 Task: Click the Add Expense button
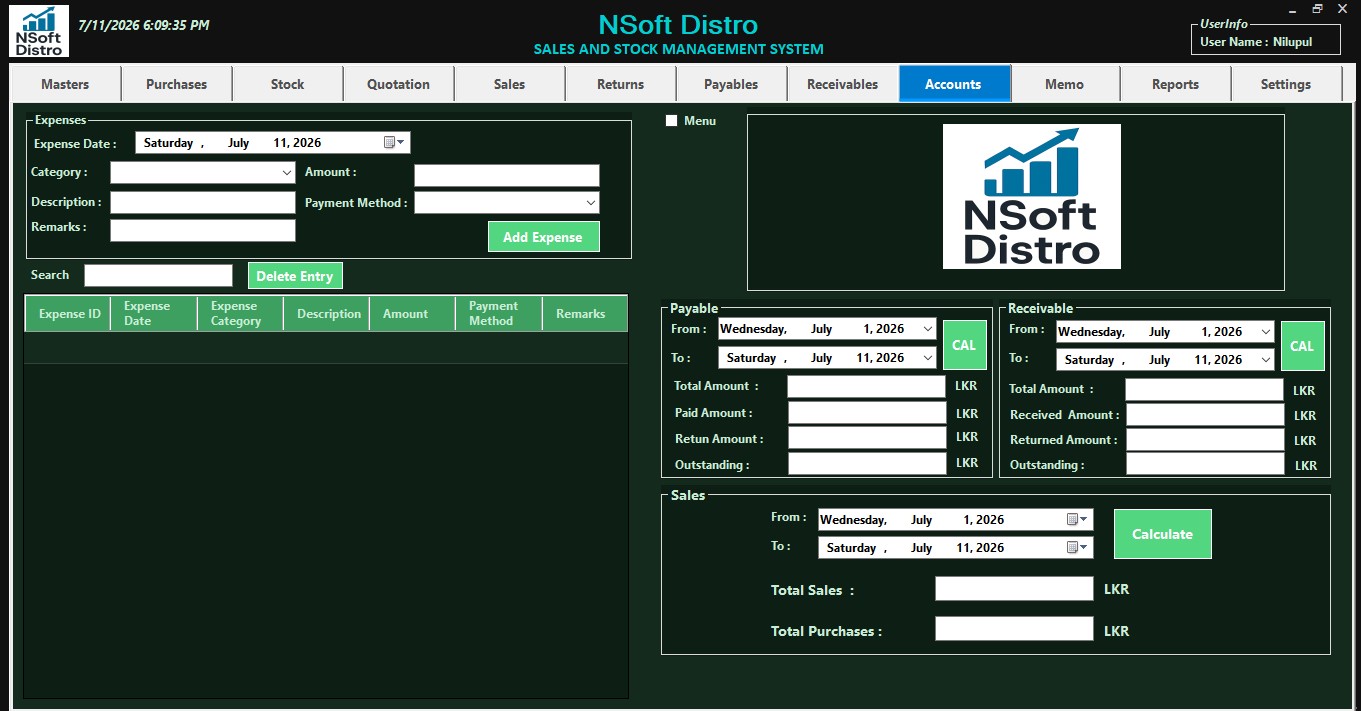pyautogui.click(x=543, y=237)
